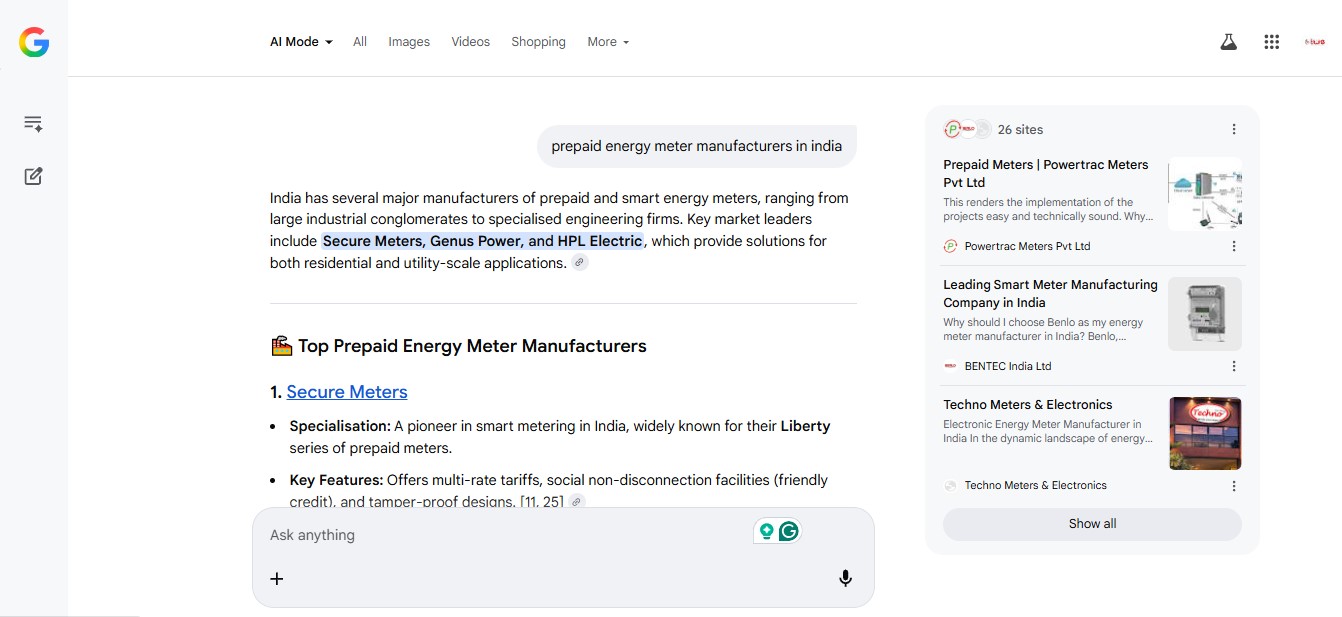Click the Grammarly icon in the input box
Image resolution: width=1342 pixels, height=617 pixels.
[789, 531]
